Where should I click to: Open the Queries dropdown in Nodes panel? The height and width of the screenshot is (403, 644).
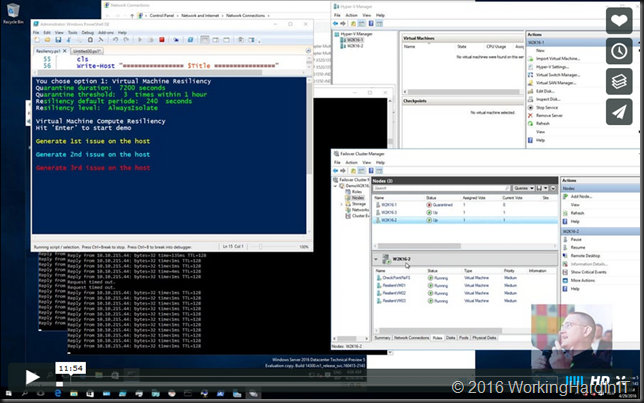pyautogui.click(x=523, y=188)
